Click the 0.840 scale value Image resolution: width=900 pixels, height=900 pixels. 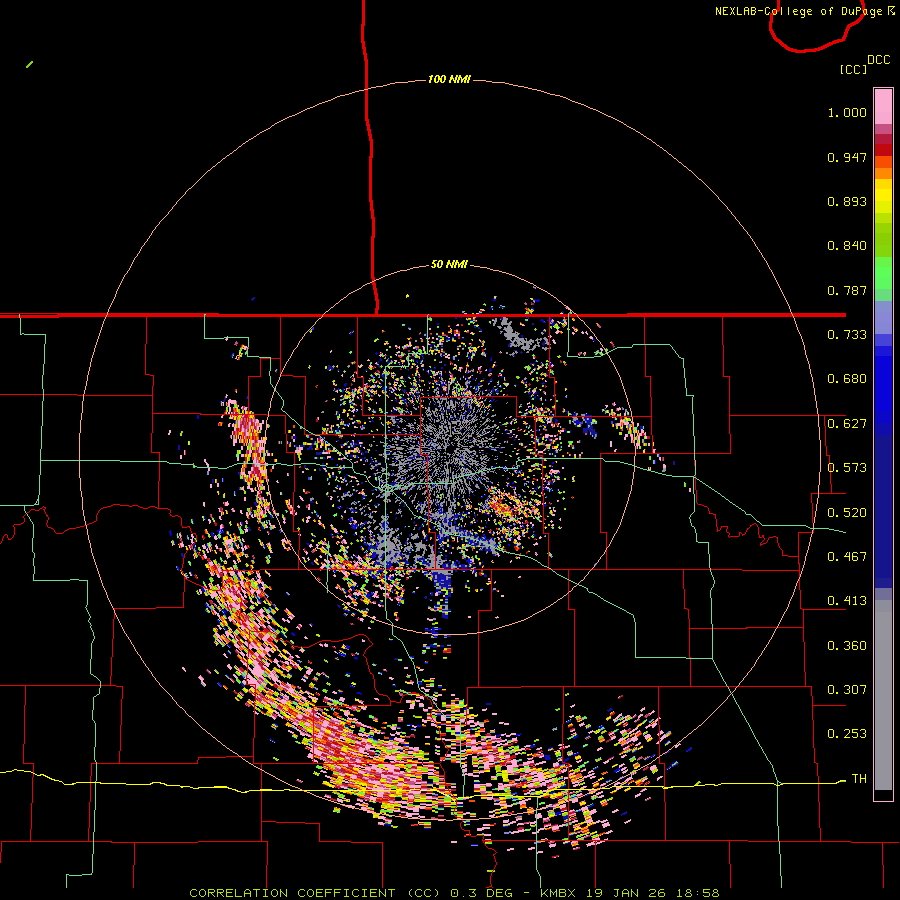[847, 246]
